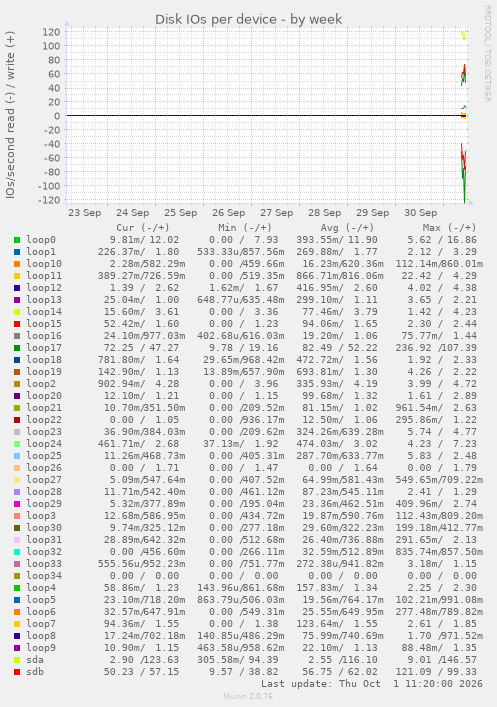Click the '-120' y-axis label at bottom

[x=49, y=200]
